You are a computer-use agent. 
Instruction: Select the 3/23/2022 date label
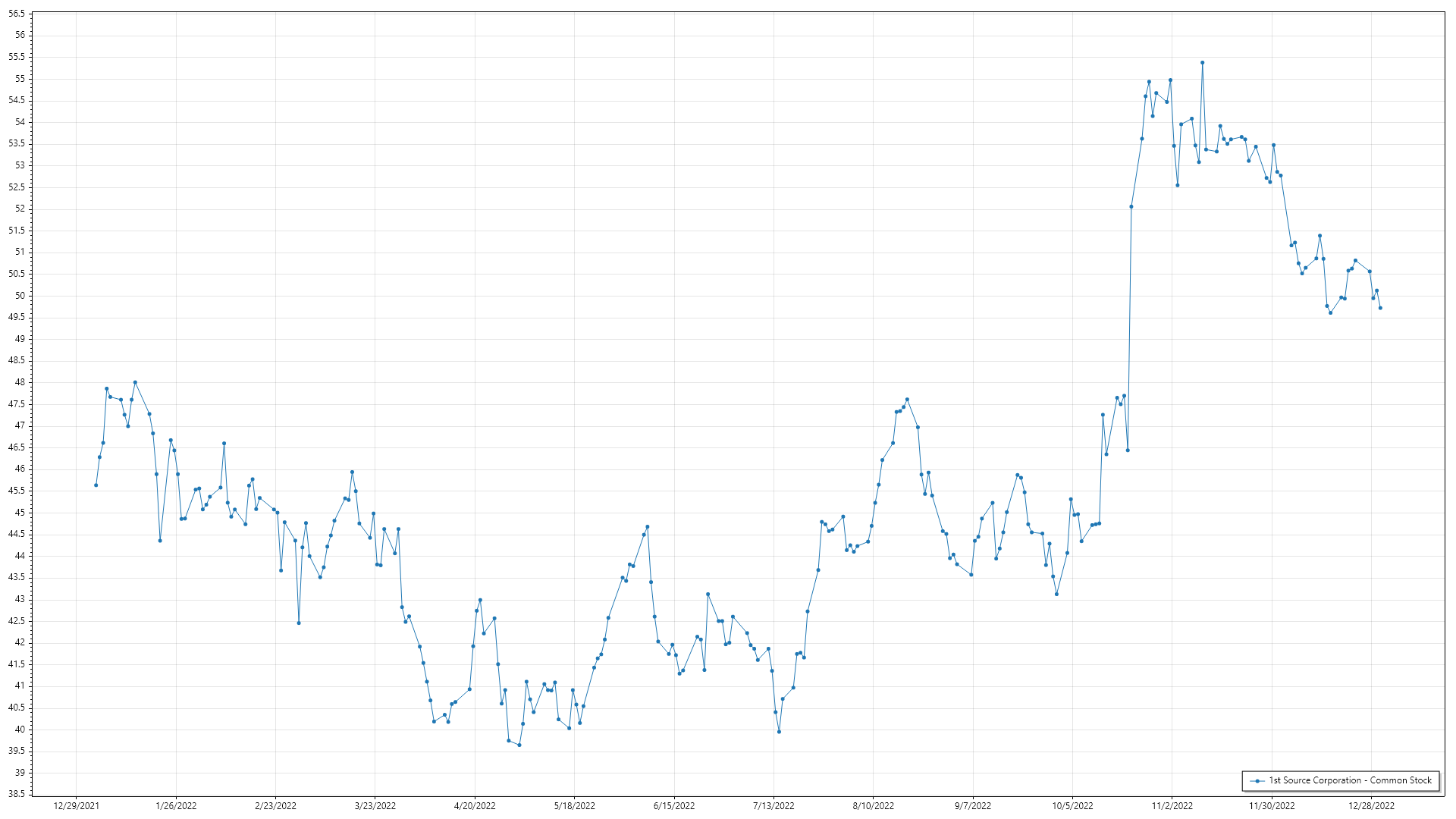(375, 806)
